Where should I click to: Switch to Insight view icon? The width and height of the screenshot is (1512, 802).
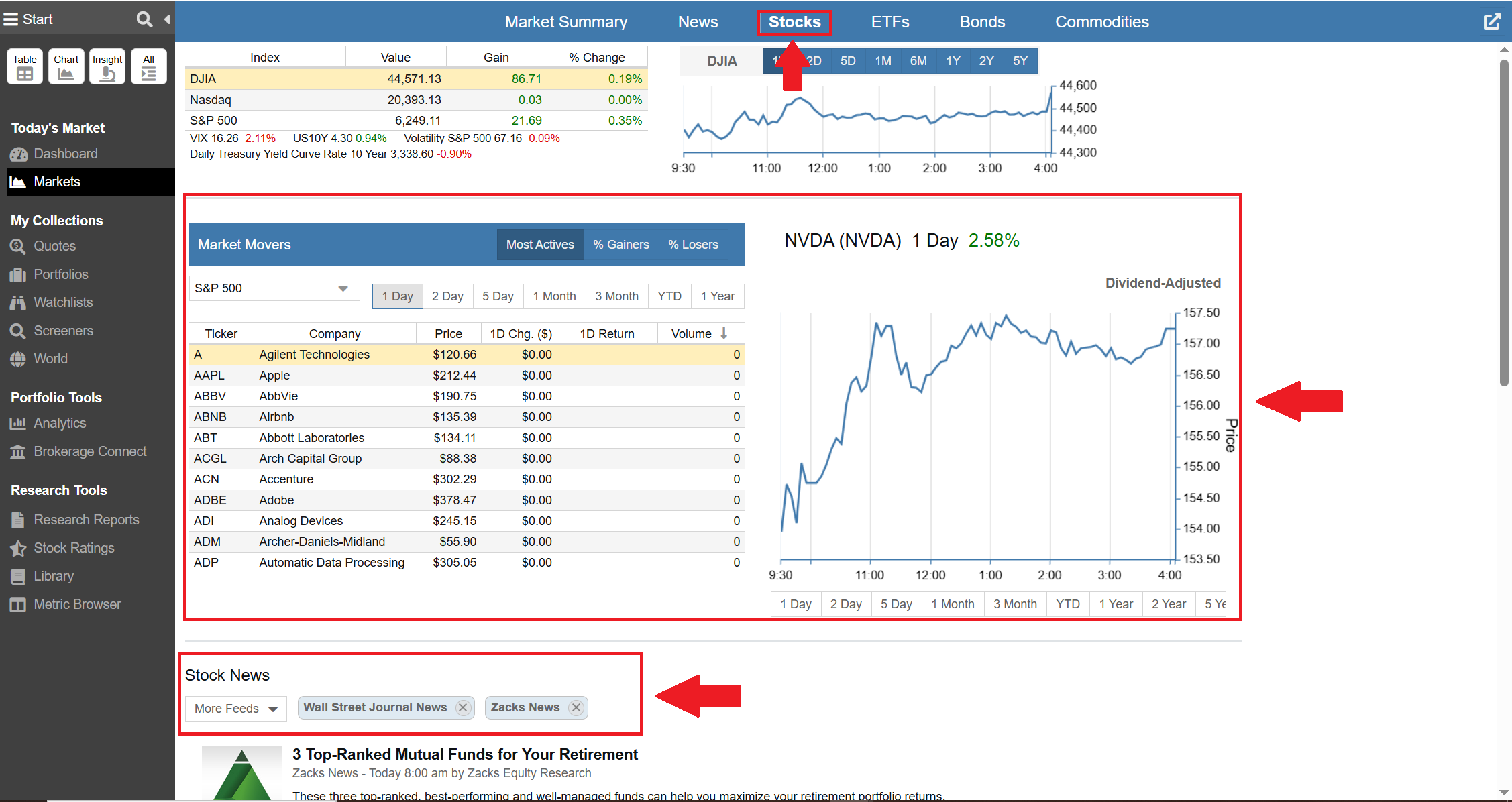click(107, 66)
